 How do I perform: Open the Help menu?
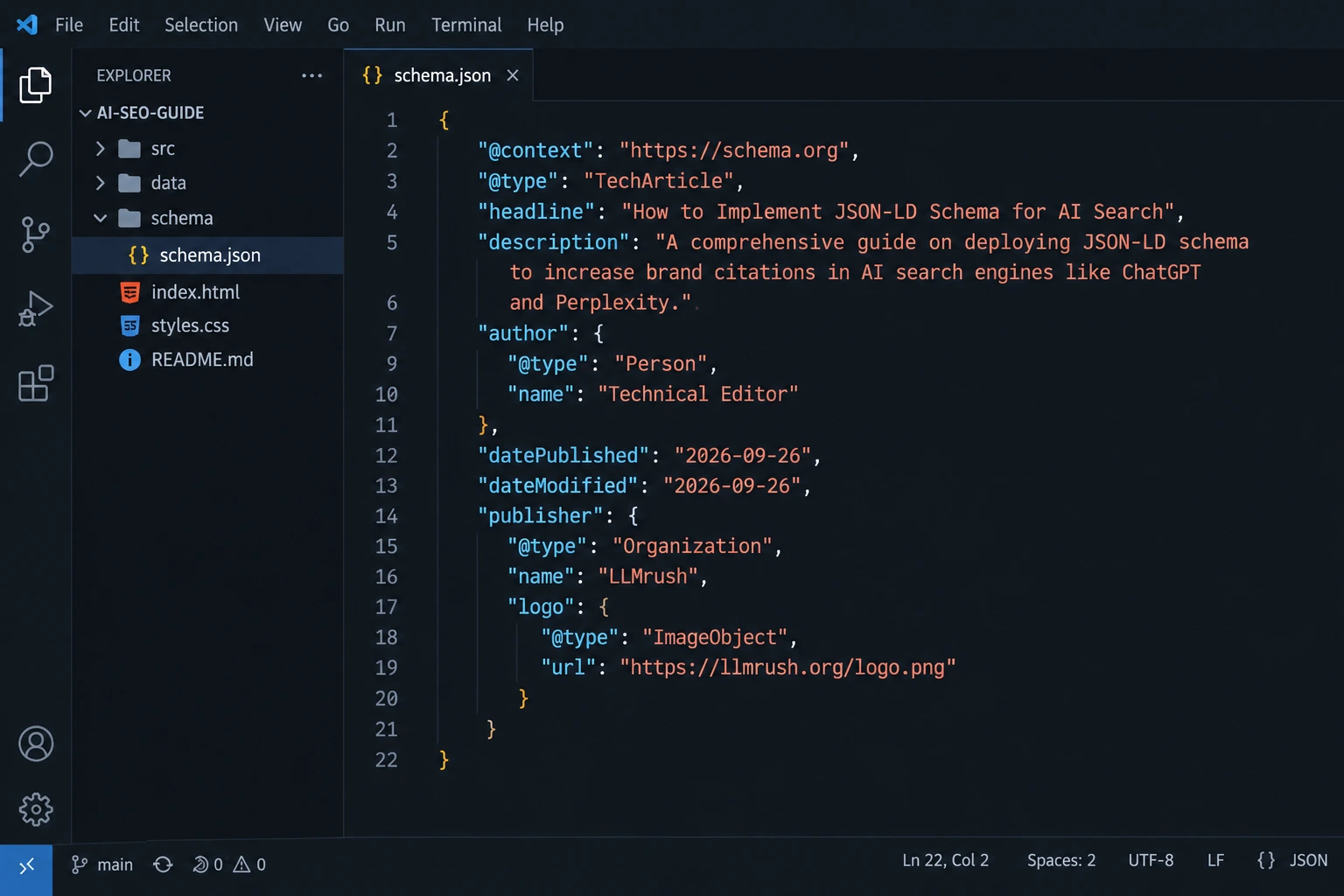(x=545, y=24)
